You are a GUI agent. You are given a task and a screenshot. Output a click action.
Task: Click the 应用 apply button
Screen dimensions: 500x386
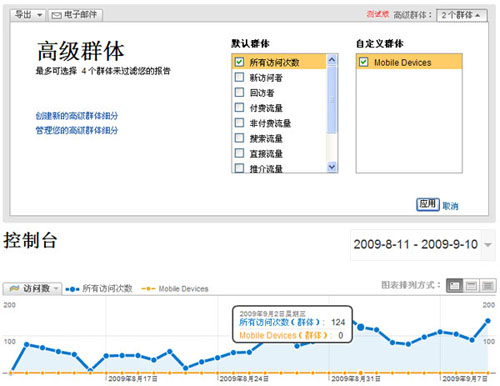pyautogui.click(x=428, y=204)
